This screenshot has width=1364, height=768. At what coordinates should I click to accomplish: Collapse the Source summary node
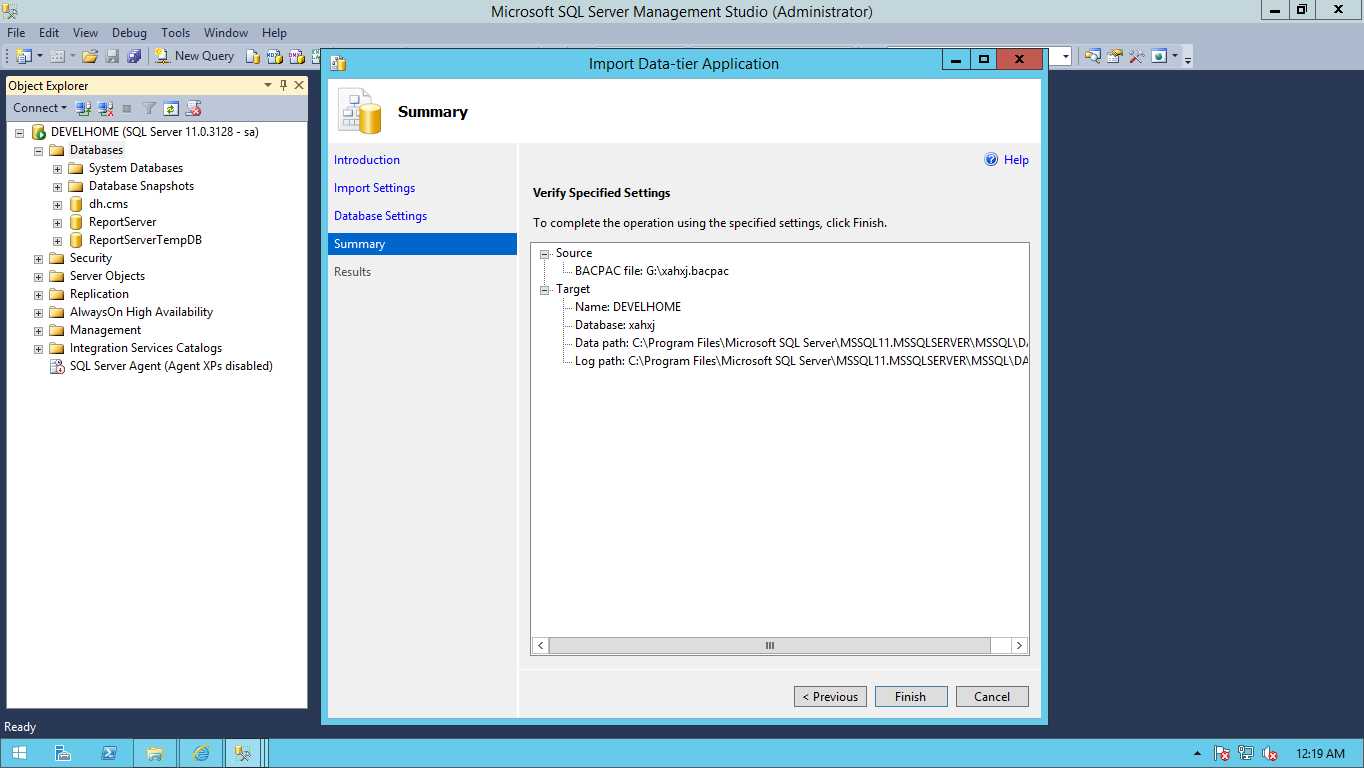tap(545, 254)
